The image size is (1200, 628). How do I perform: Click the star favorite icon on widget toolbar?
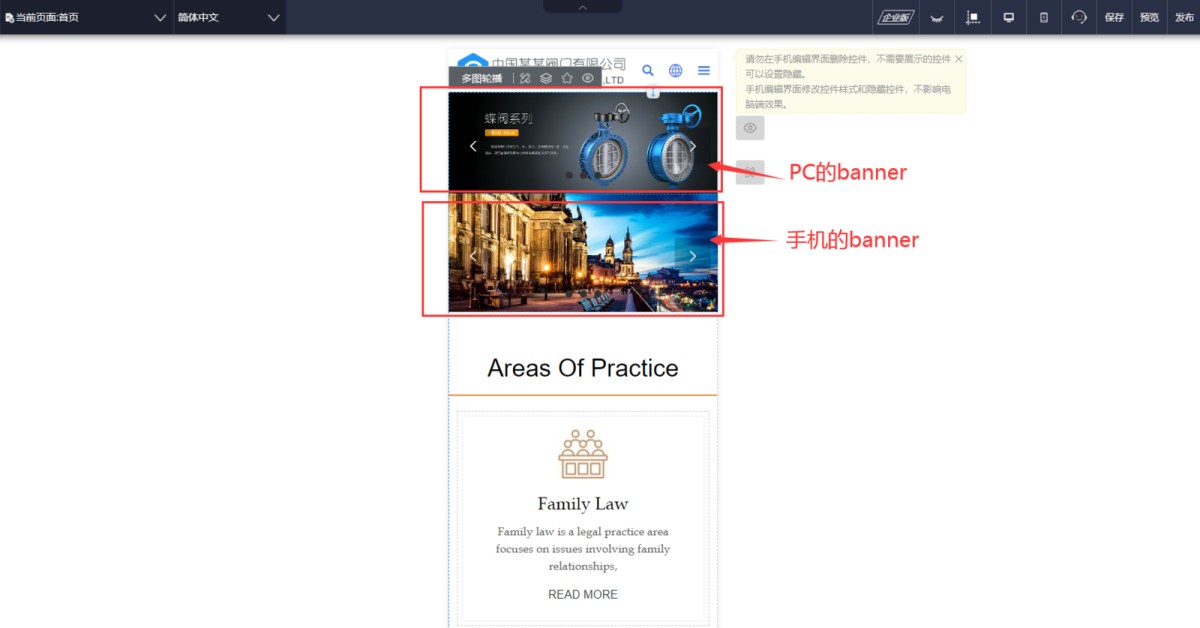(567, 78)
